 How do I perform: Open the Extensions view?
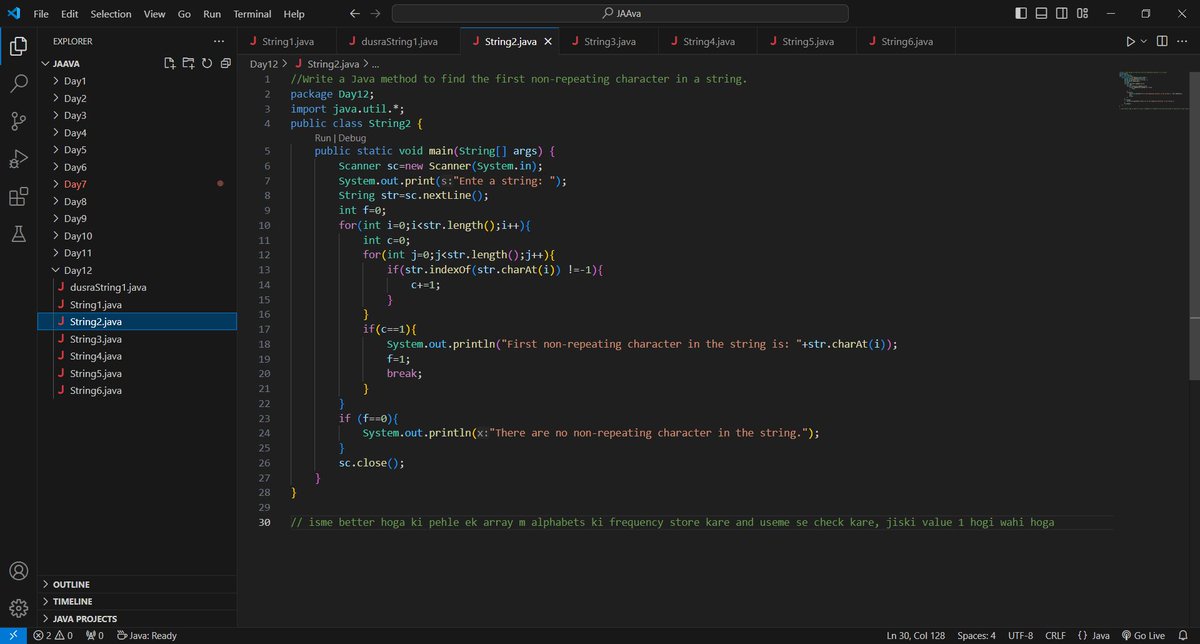coord(18,197)
